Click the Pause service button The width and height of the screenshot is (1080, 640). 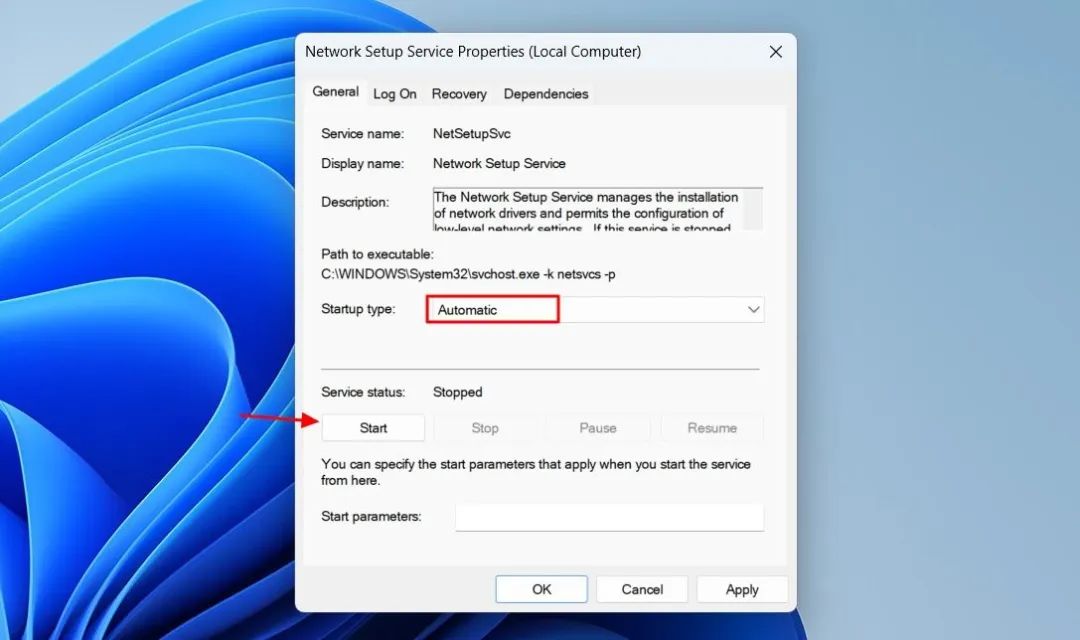tap(598, 428)
